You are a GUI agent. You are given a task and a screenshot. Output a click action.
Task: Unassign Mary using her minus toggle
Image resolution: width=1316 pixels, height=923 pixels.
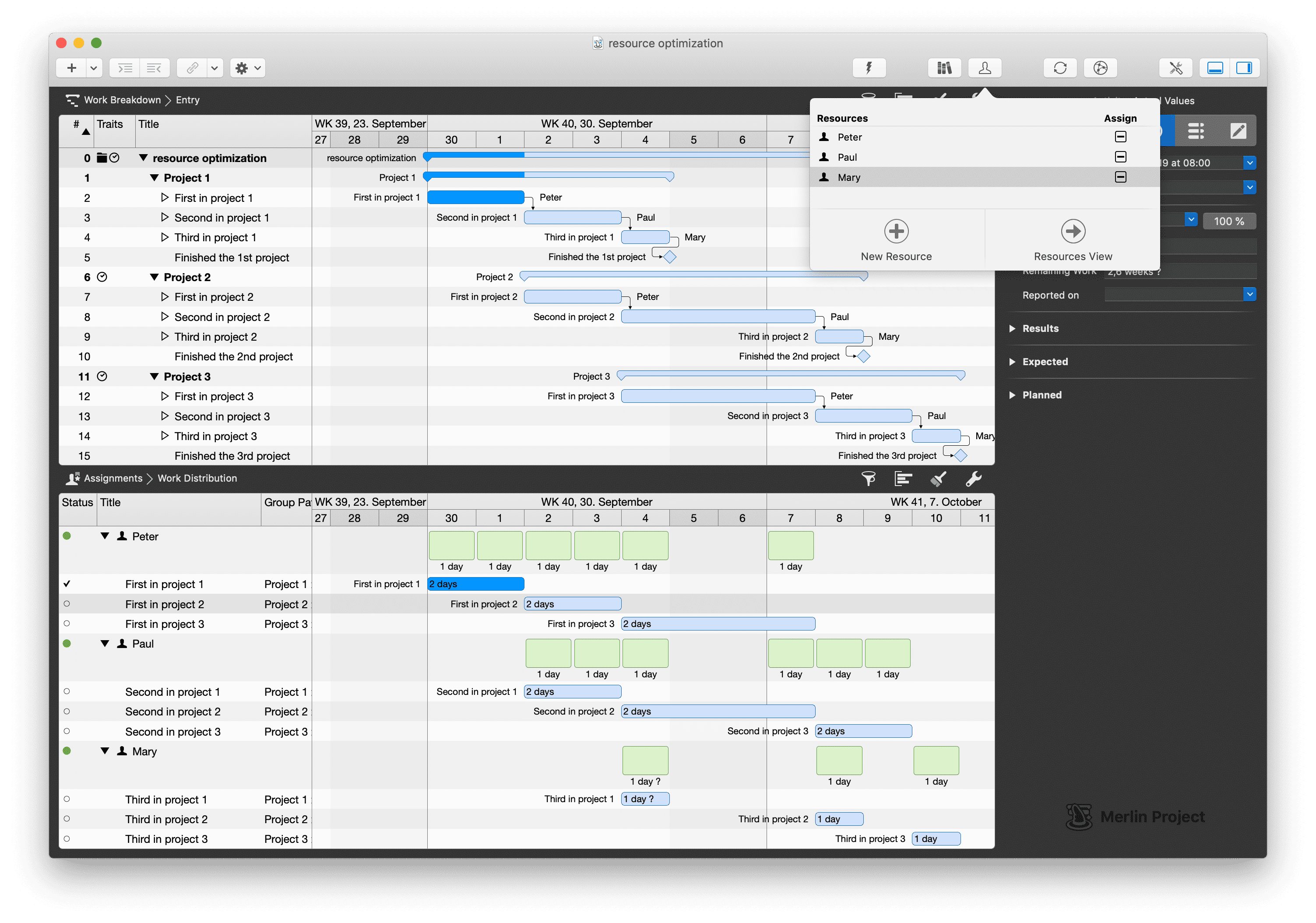click(x=1121, y=177)
